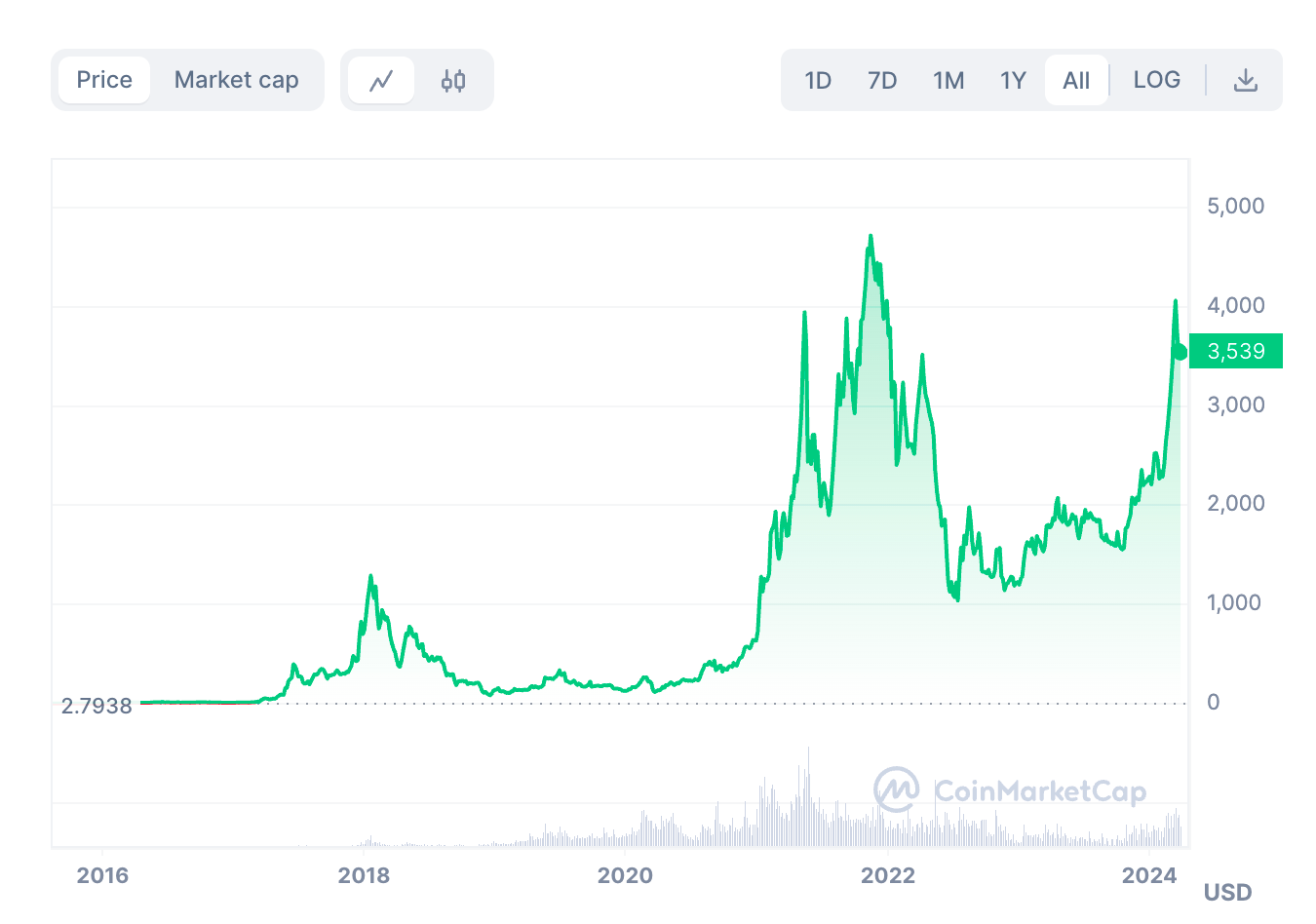
Task: Toggle LOG scale on the chart
Action: pos(1156,80)
